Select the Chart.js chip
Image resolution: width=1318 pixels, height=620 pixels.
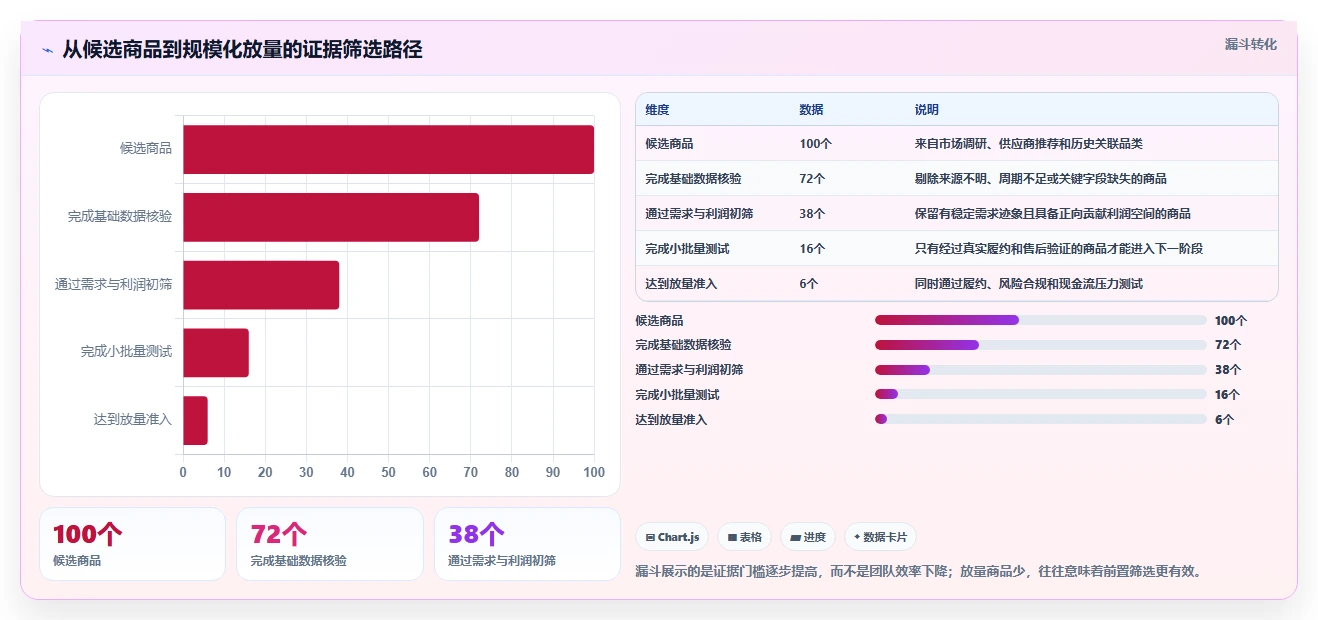672,537
